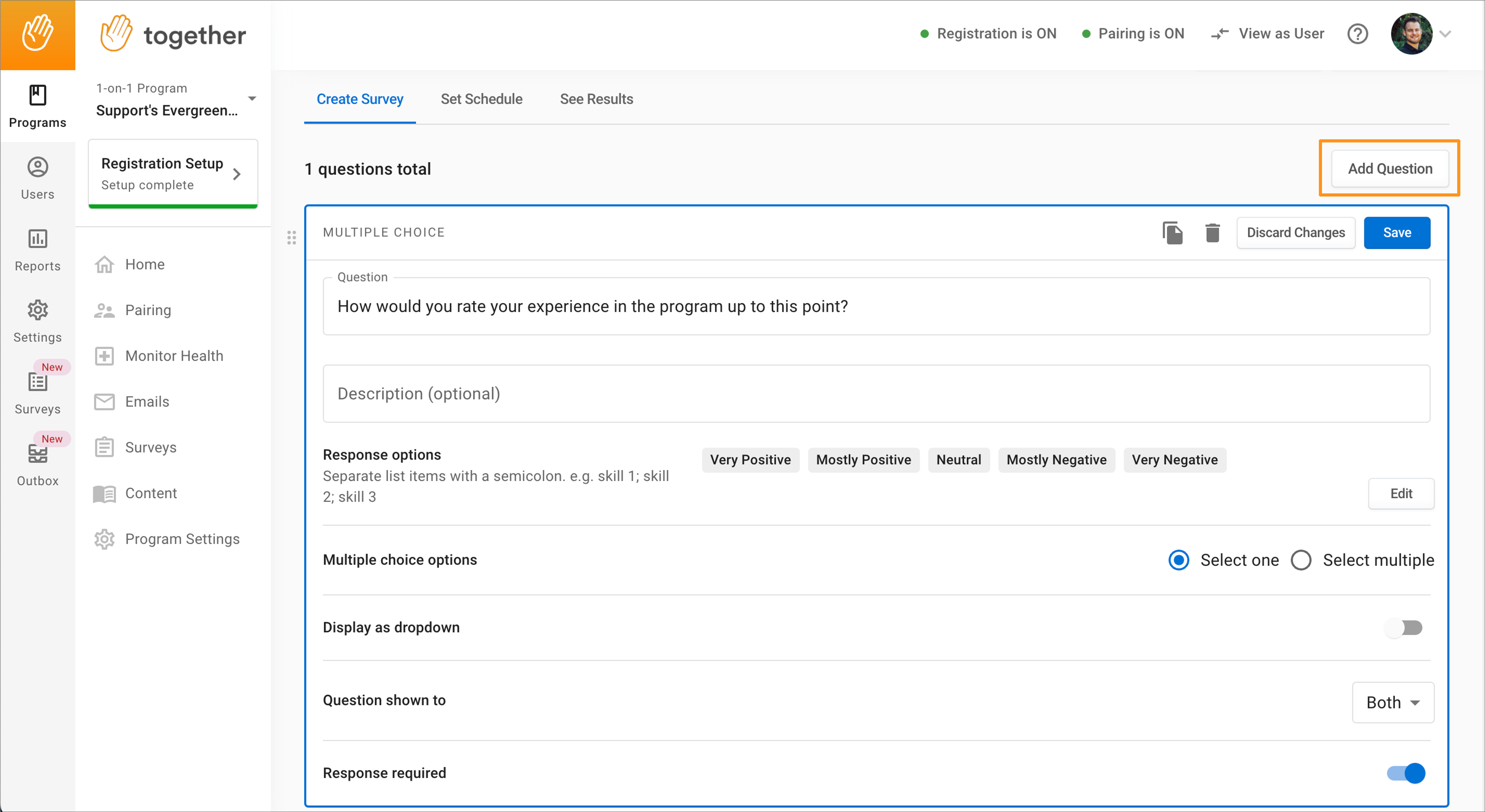The width and height of the screenshot is (1485, 812).
Task: Expand the account menu chevron
Action: [x=1445, y=34]
